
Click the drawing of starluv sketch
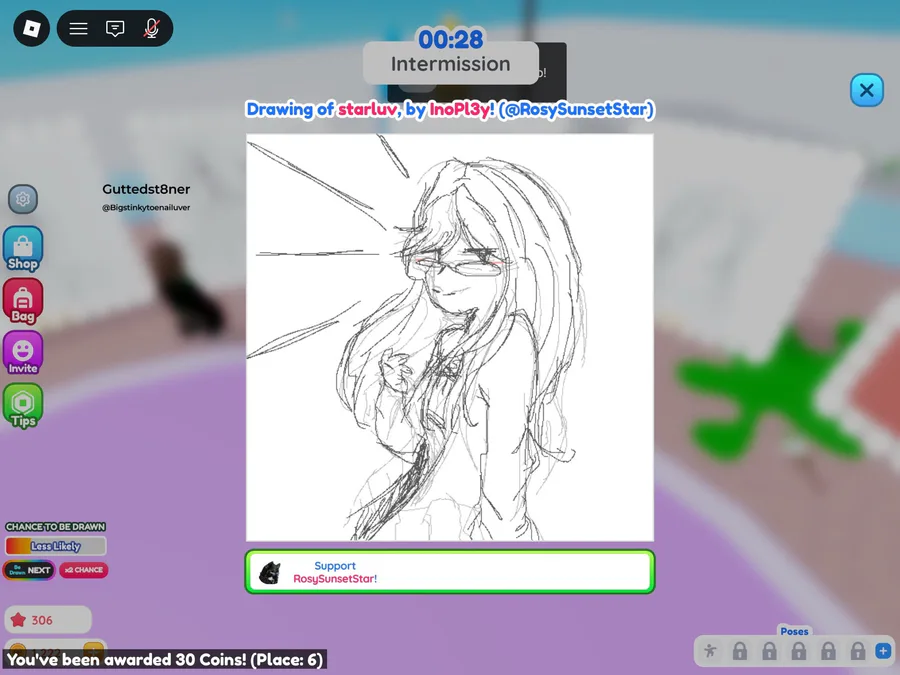450,338
